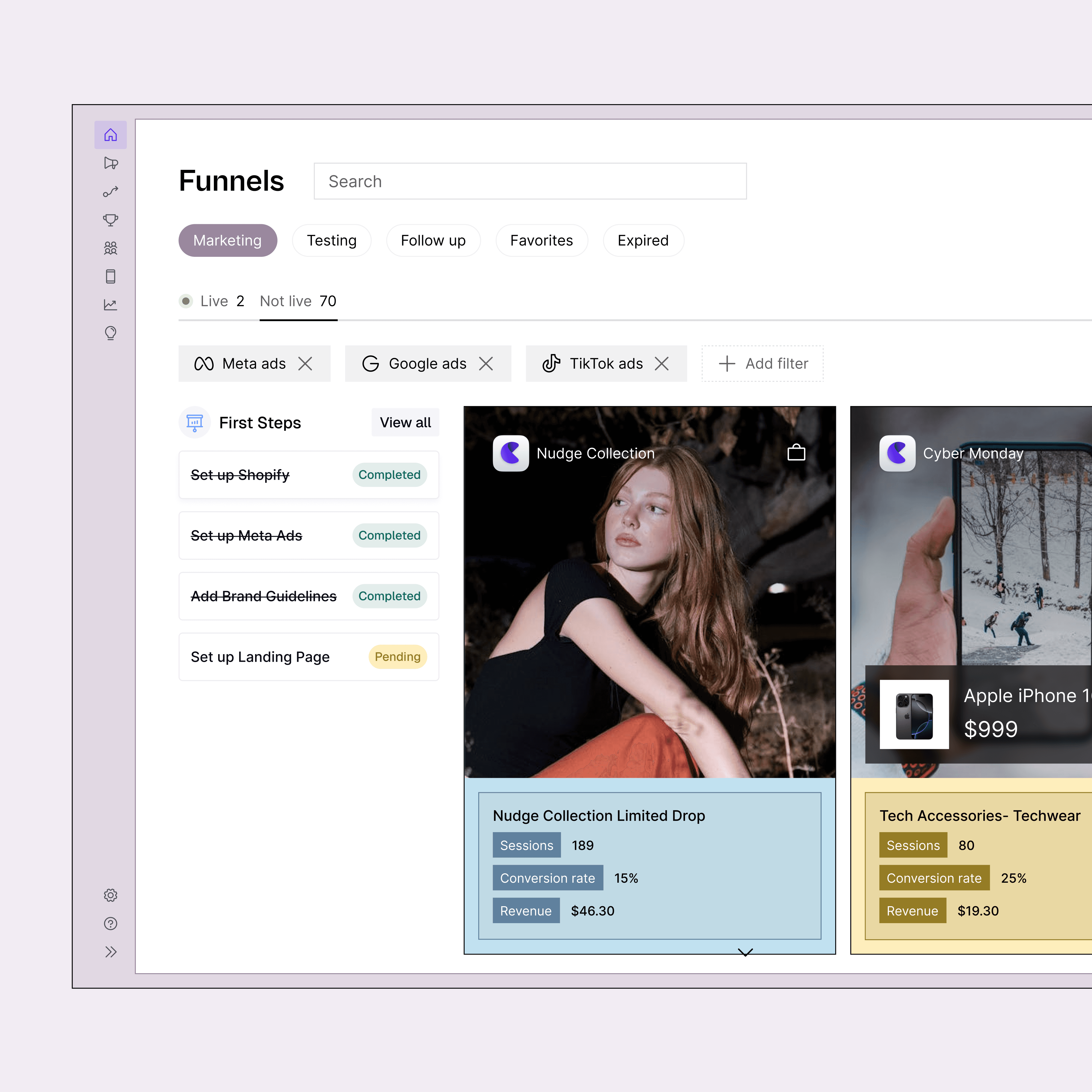Viewport: 1092px width, 1092px height.
Task: Expand sidebar with double chevron
Action: (111, 952)
